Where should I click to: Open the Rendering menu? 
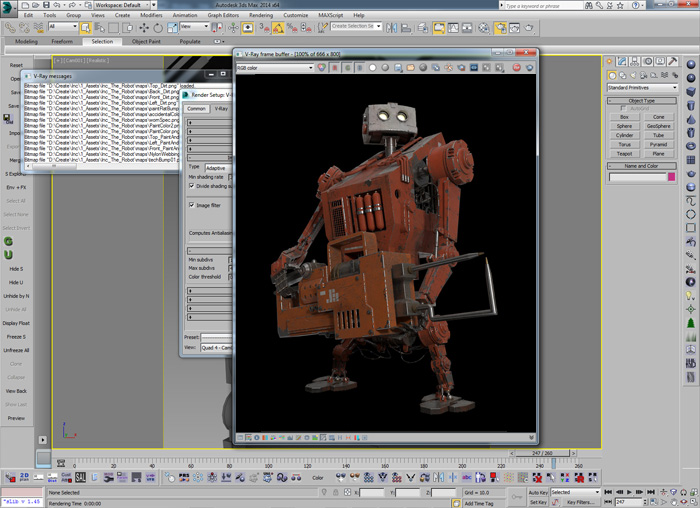coord(259,16)
